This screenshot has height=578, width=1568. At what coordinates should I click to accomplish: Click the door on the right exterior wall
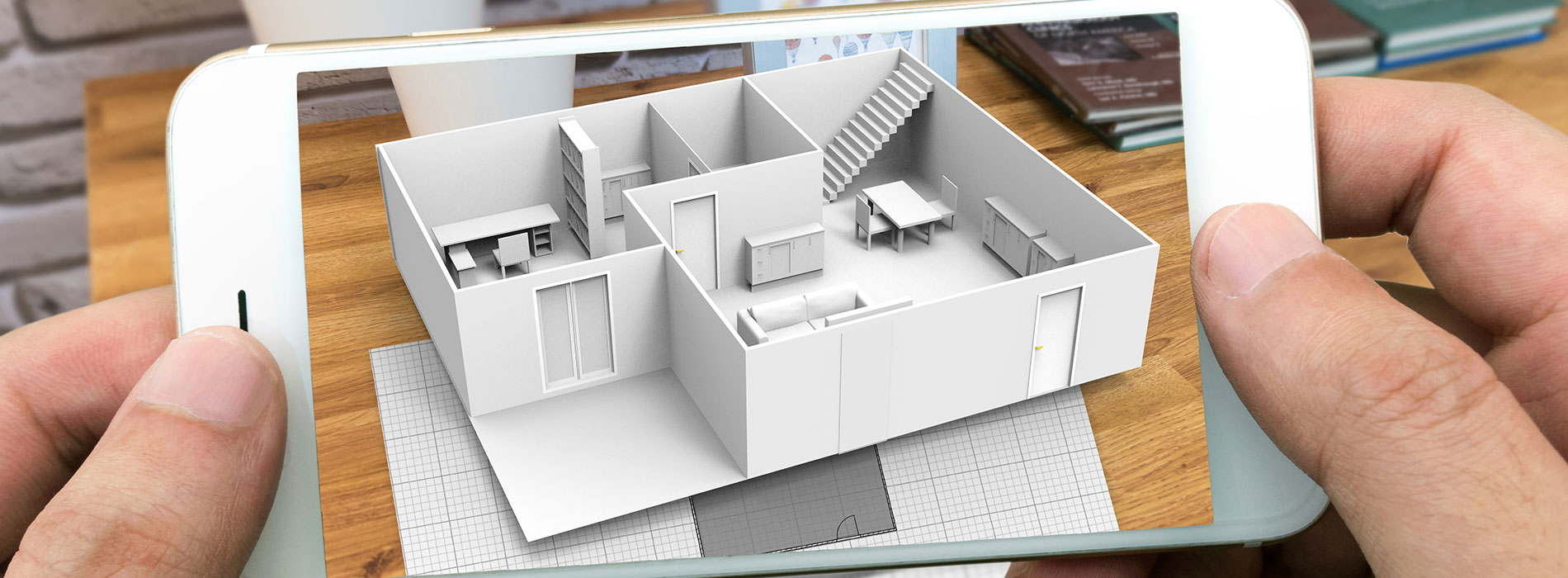point(1055,341)
